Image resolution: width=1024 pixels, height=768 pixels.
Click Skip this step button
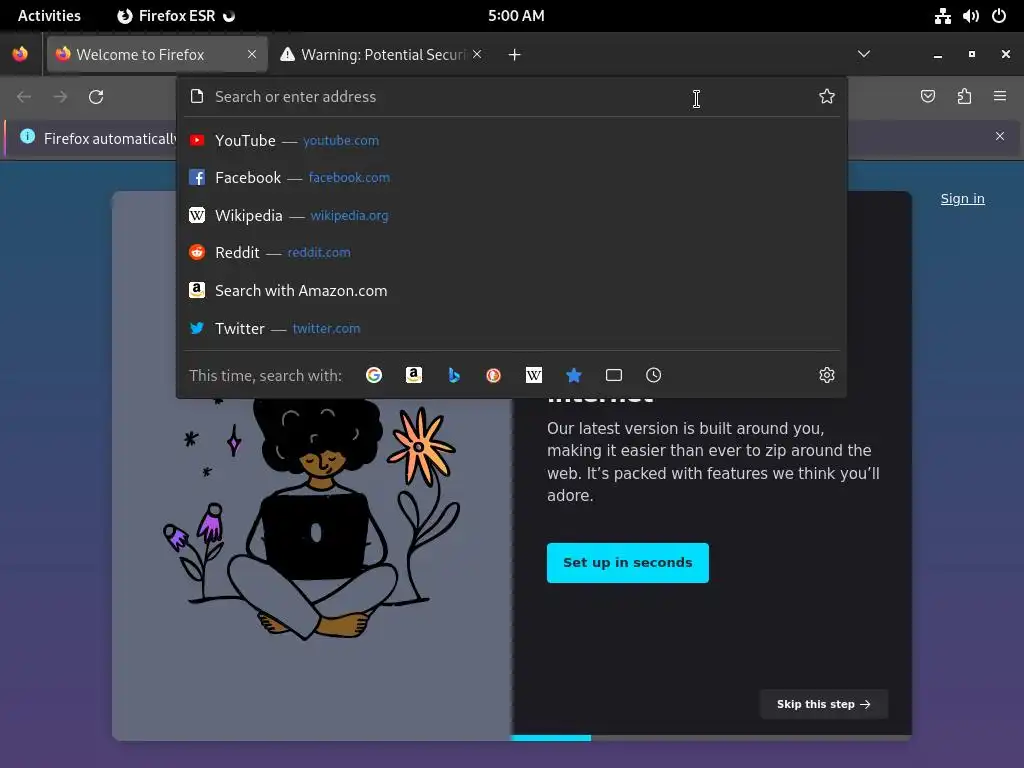point(824,704)
